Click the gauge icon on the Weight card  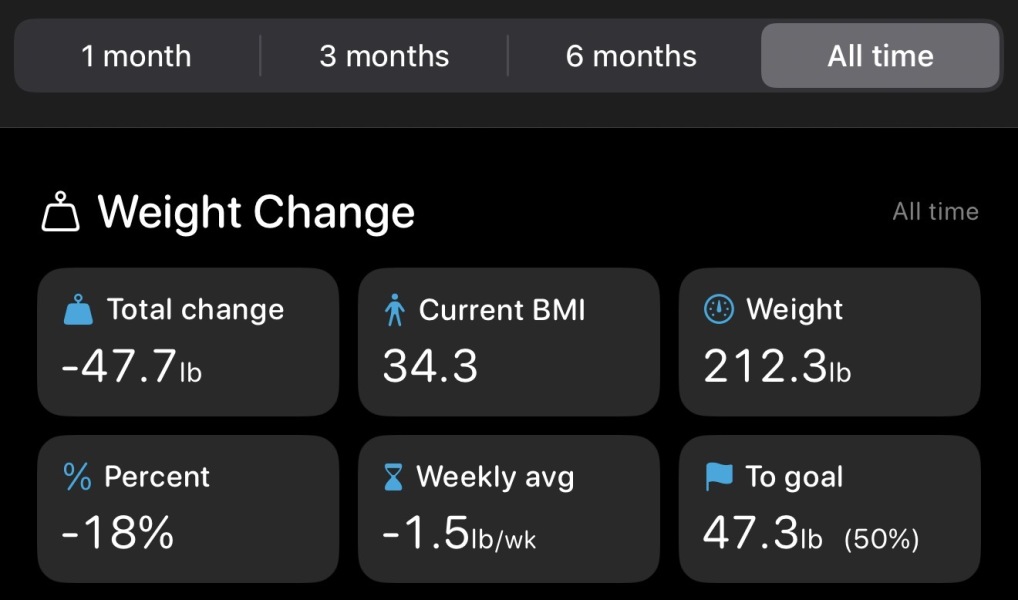click(x=716, y=309)
